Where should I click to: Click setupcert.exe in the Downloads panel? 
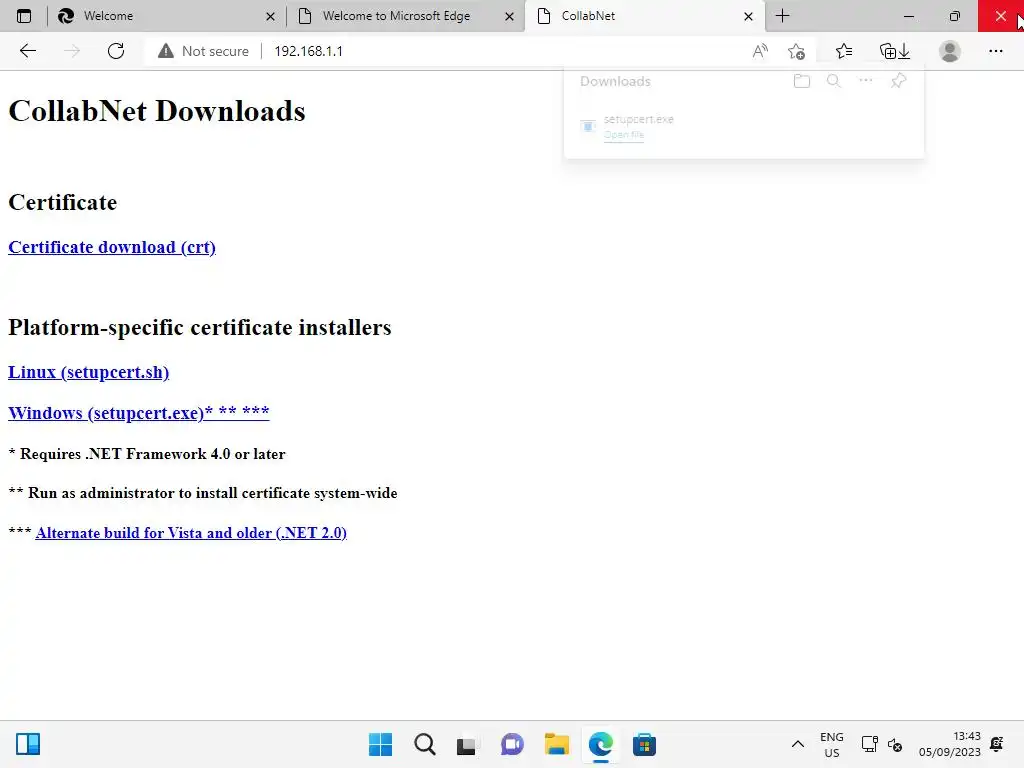(638, 119)
